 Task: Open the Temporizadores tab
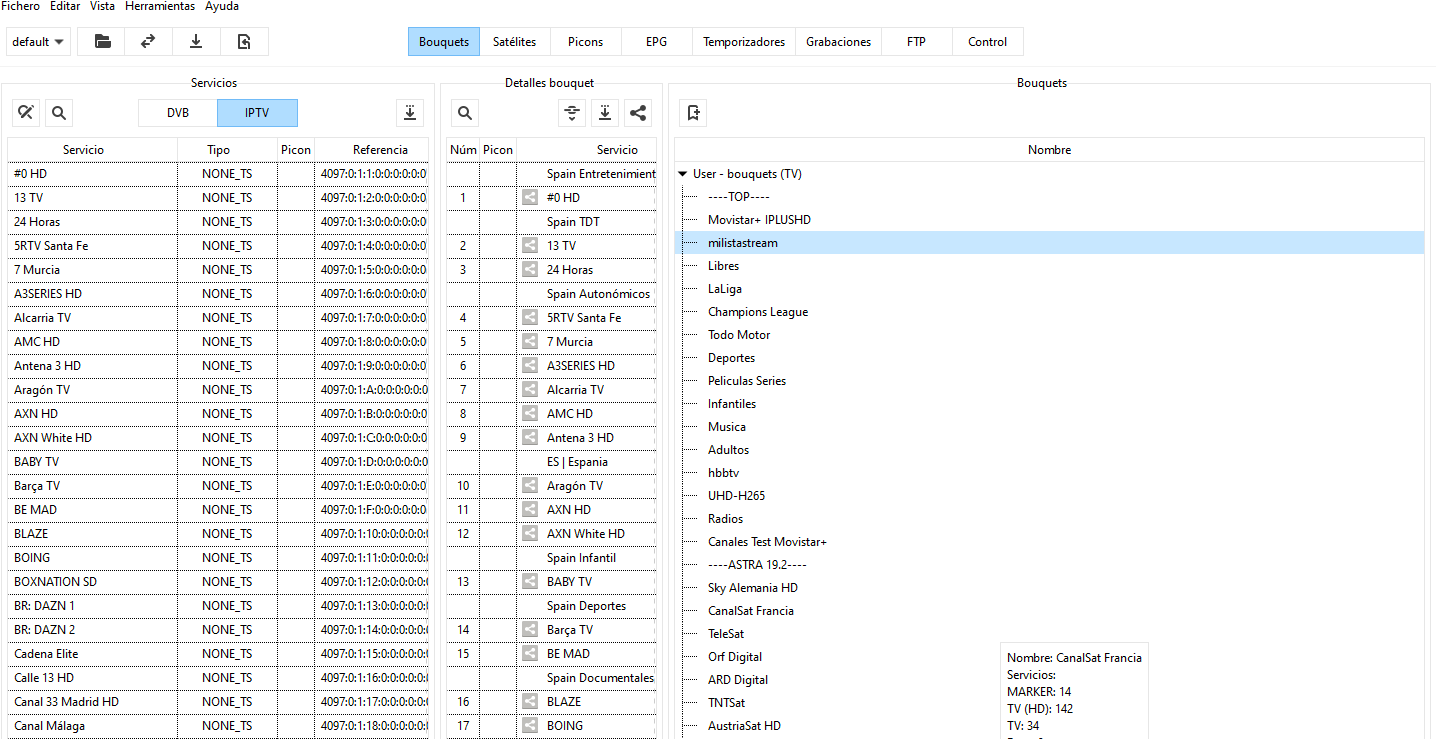(744, 42)
